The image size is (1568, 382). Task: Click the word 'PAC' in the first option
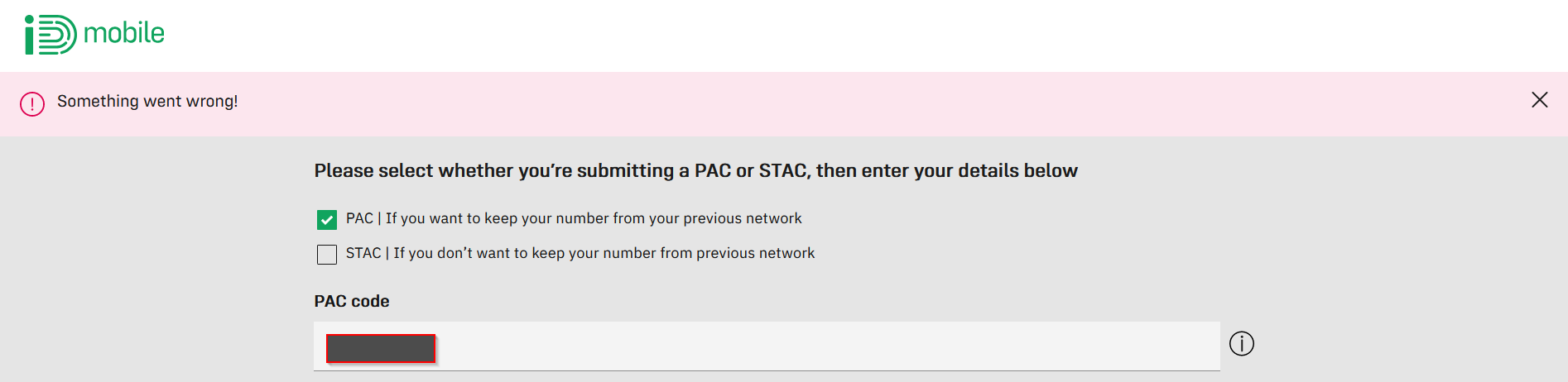click(359, 218)
